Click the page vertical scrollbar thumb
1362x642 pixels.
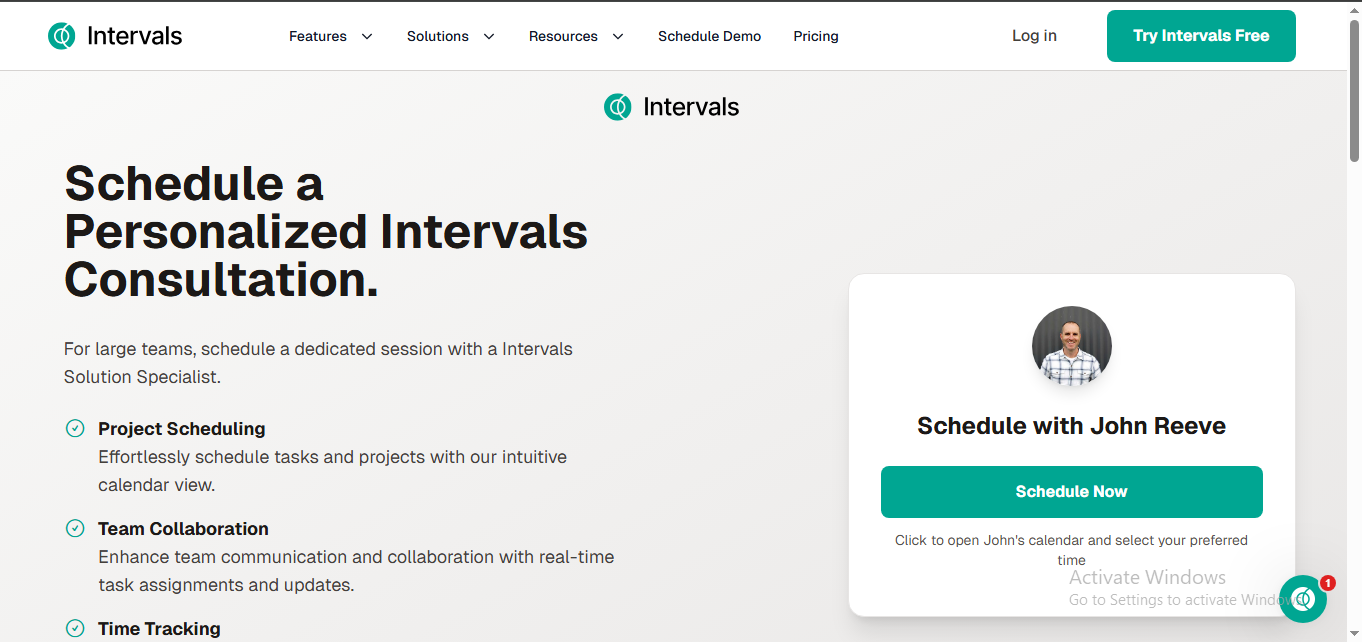tap(1354, 90)
